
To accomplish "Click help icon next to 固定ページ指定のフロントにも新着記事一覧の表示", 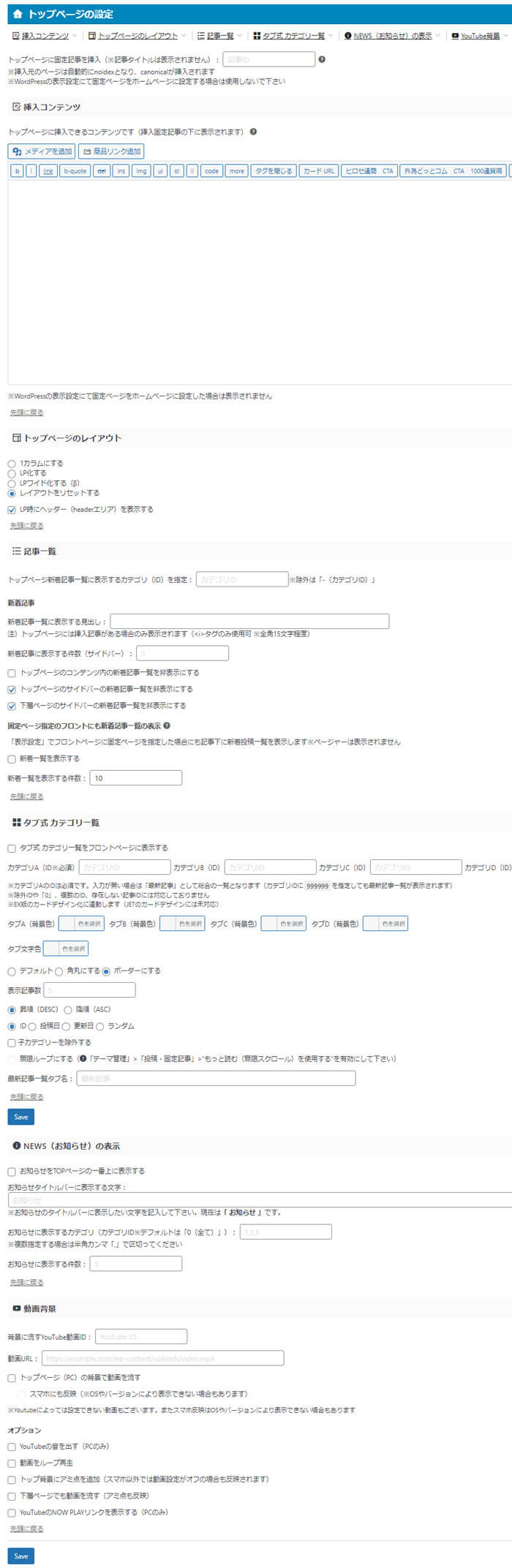I will click(167, 726).
